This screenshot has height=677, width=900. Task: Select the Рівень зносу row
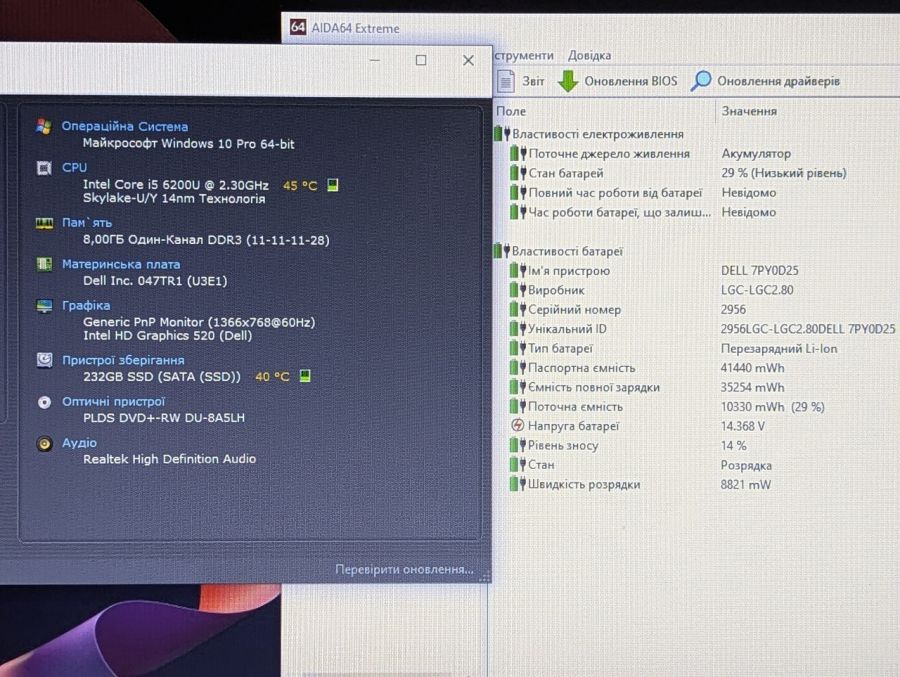(x=628, y=445)
